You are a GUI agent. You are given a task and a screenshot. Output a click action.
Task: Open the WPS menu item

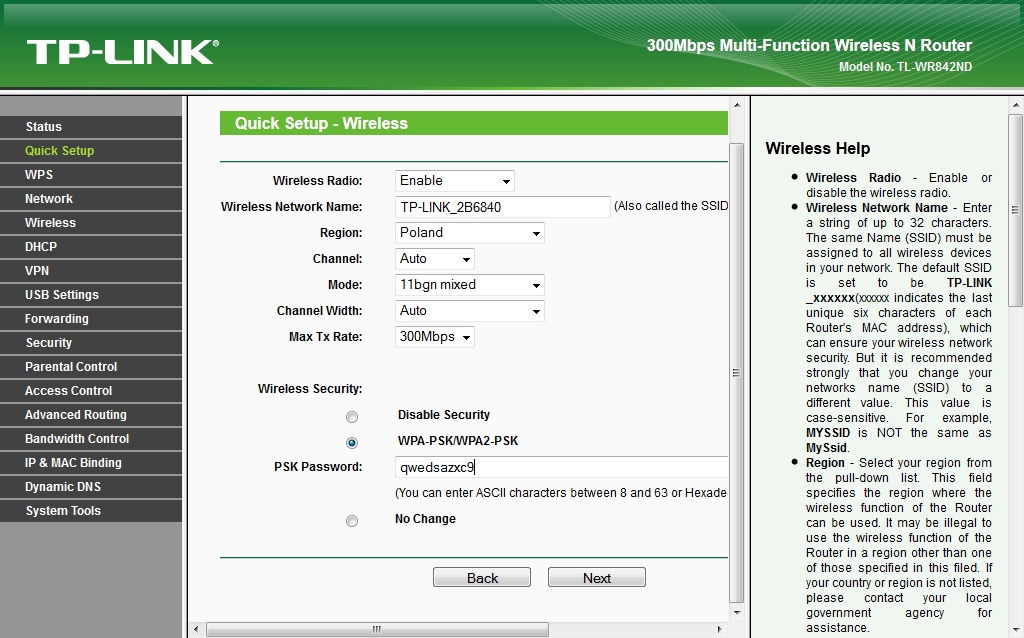[x=91, y=175]
